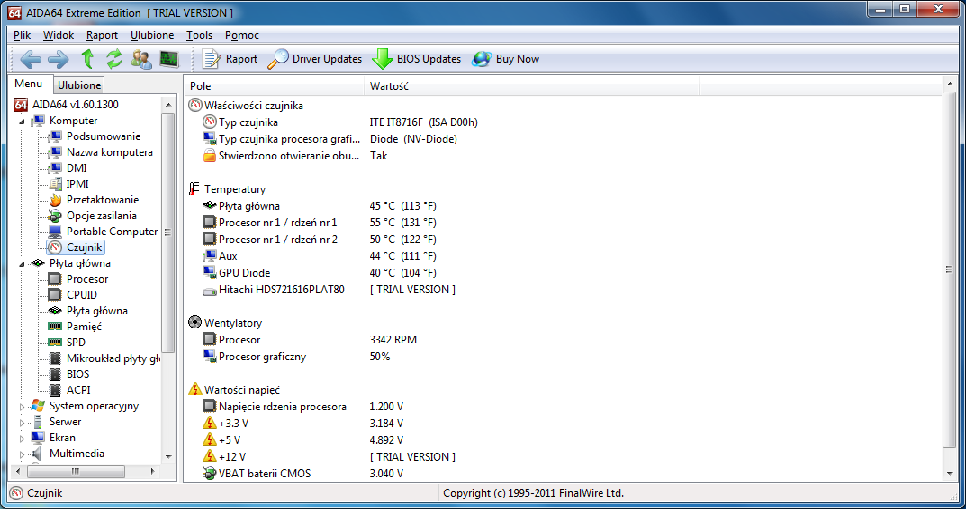Viewport: 968px width, 510px height.
Task: Open BIOS Updates in the toolbar
Action: coord(417,59)
